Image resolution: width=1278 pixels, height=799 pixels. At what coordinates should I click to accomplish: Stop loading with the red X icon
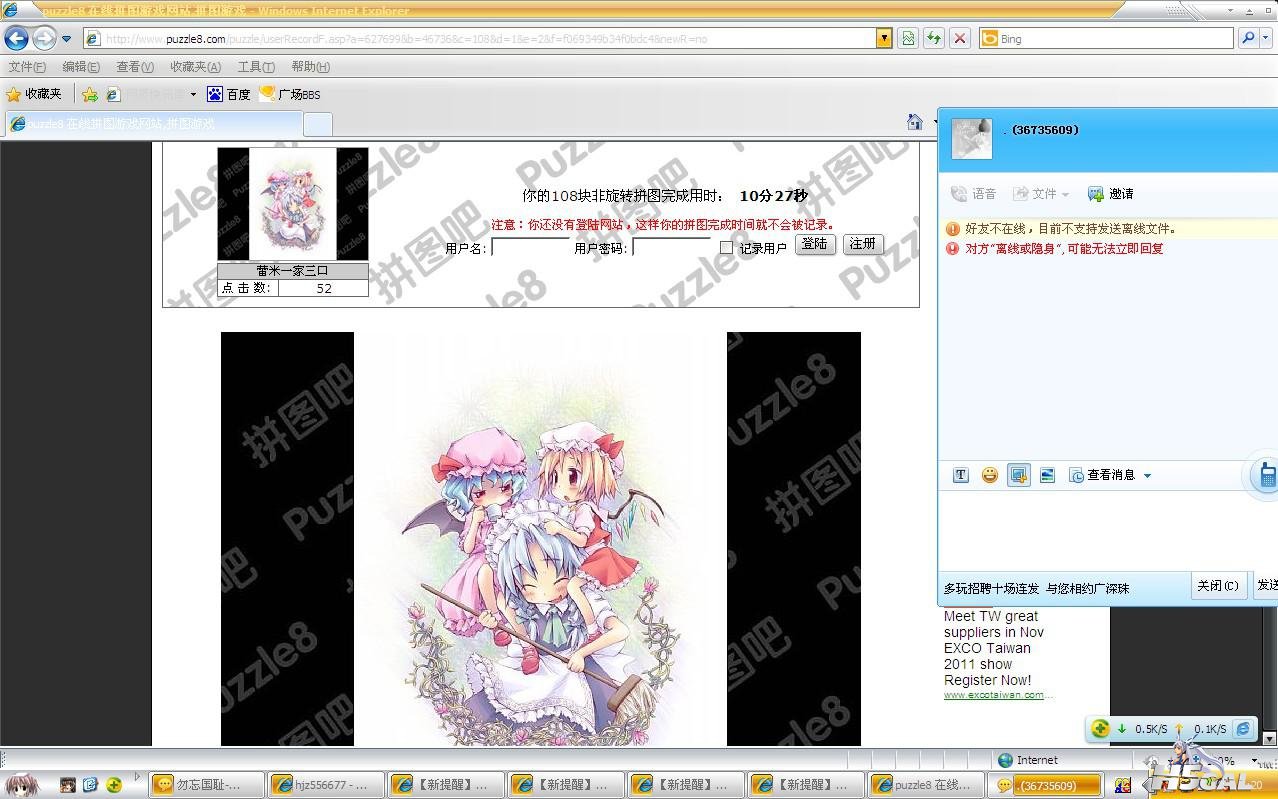[x=960, y=39]
